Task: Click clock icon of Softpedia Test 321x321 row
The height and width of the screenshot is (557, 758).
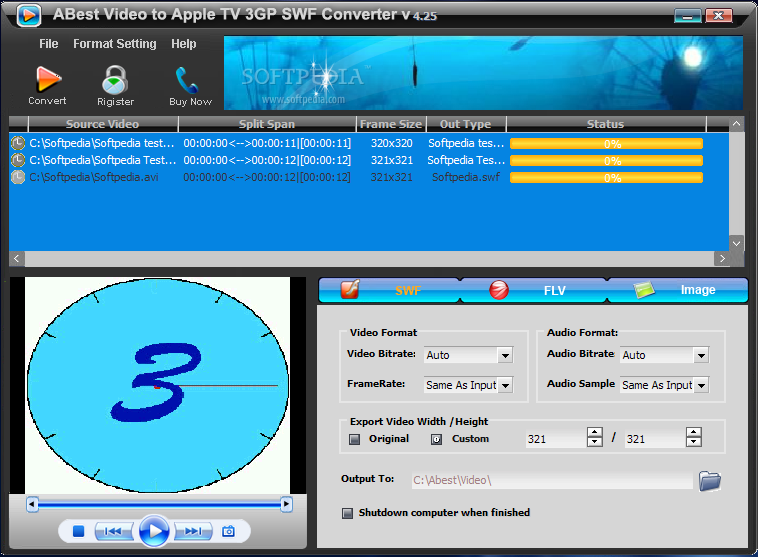Action: pos(18,160)
